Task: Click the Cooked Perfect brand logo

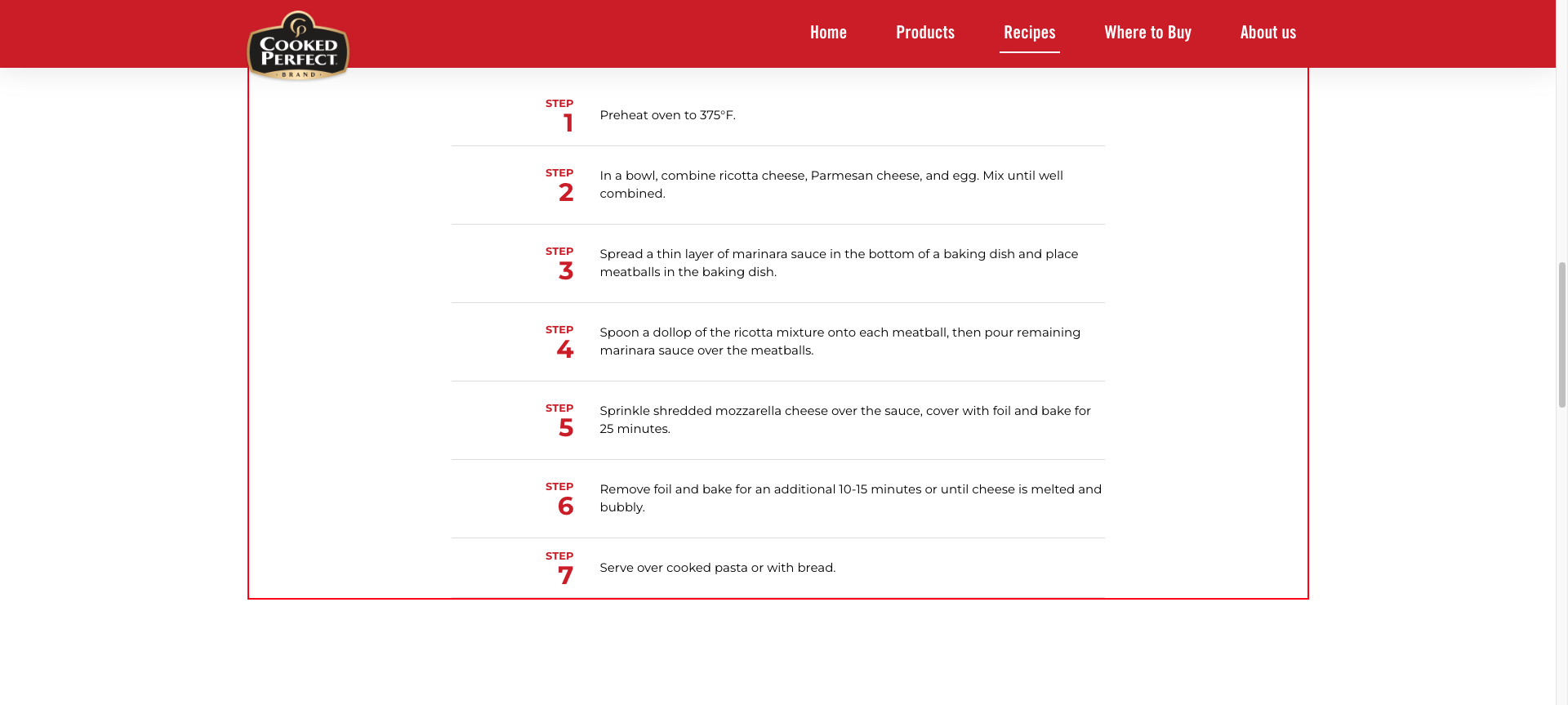Action: coord(298,46)
